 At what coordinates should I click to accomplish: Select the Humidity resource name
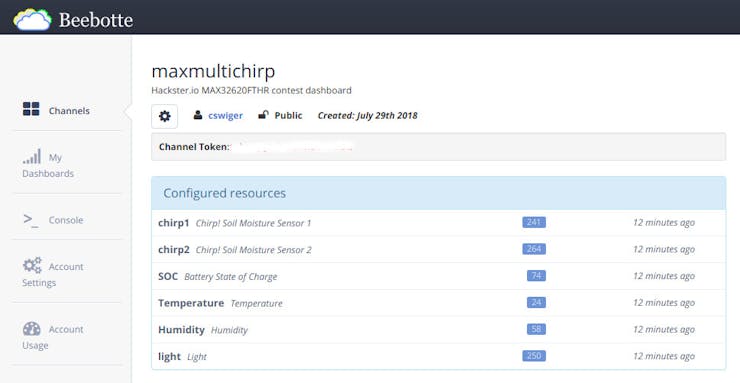click(181, 329)
